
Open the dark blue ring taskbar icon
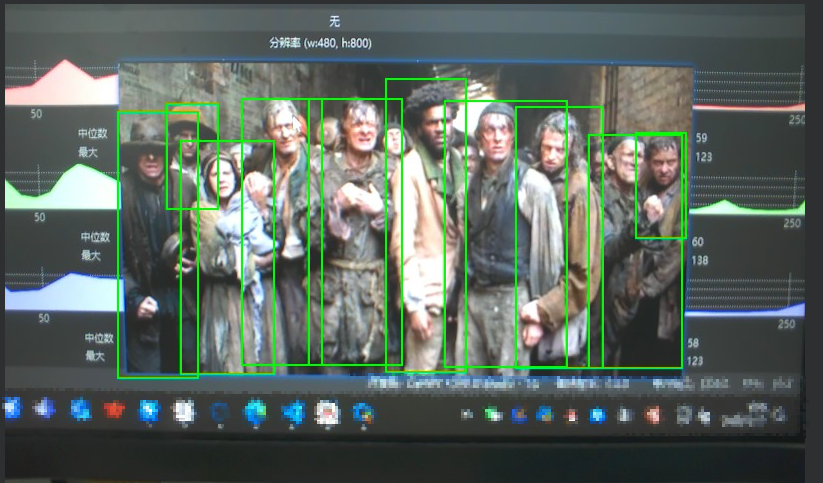coord(219,412)
